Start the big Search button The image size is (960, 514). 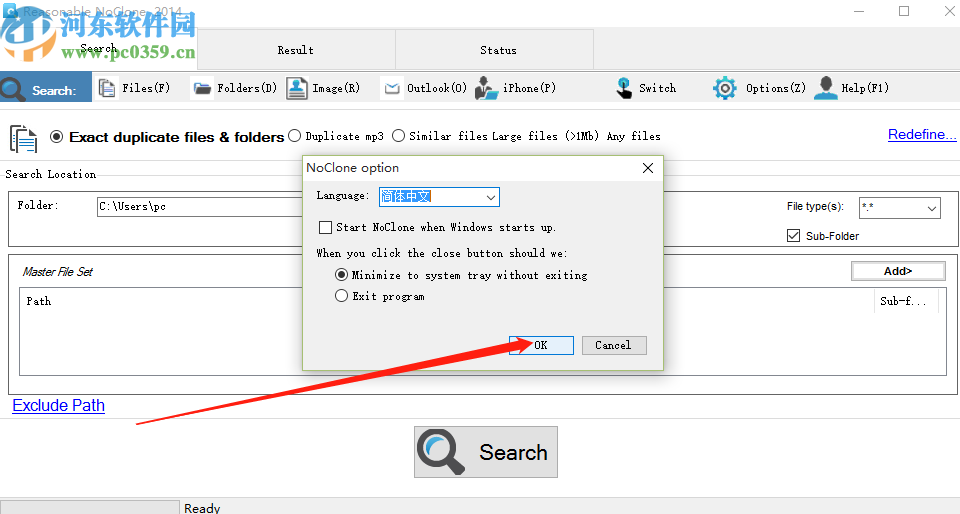[486, 452]
